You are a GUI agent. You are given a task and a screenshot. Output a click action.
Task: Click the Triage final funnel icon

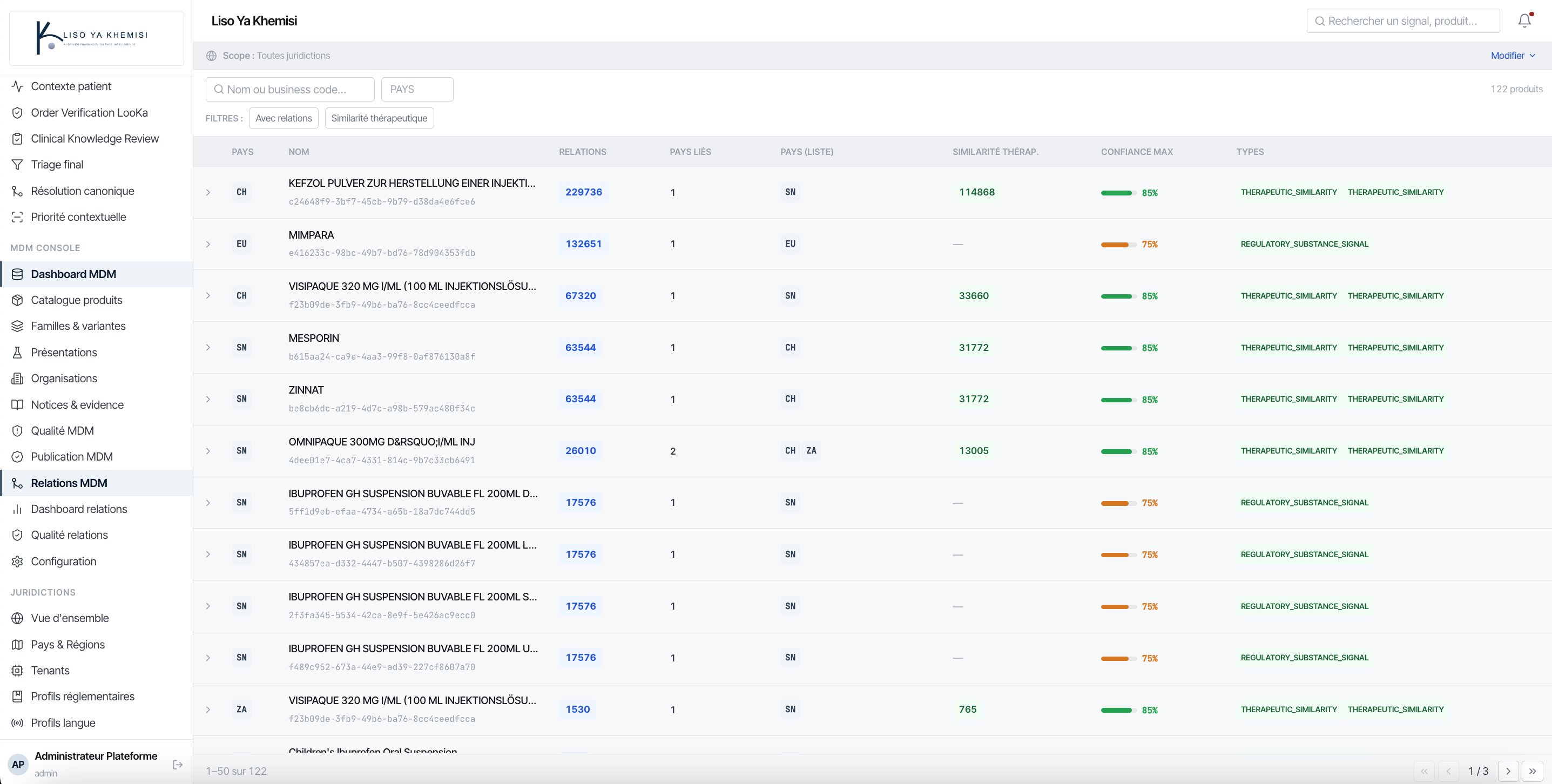(x=17, y=165)
